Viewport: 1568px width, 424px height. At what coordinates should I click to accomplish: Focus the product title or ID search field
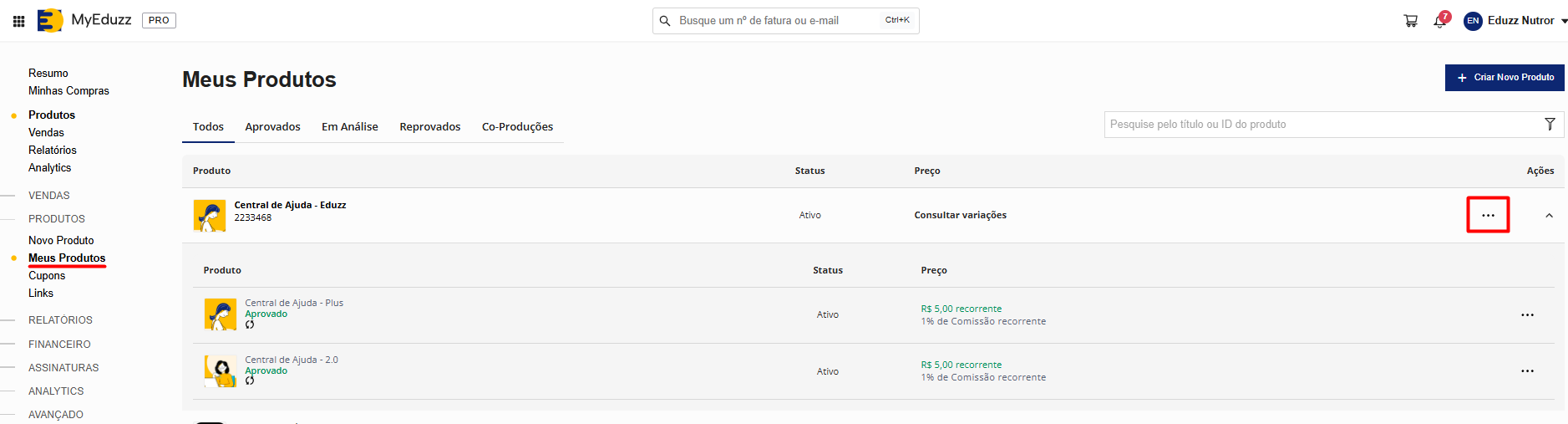[1320, 125]
